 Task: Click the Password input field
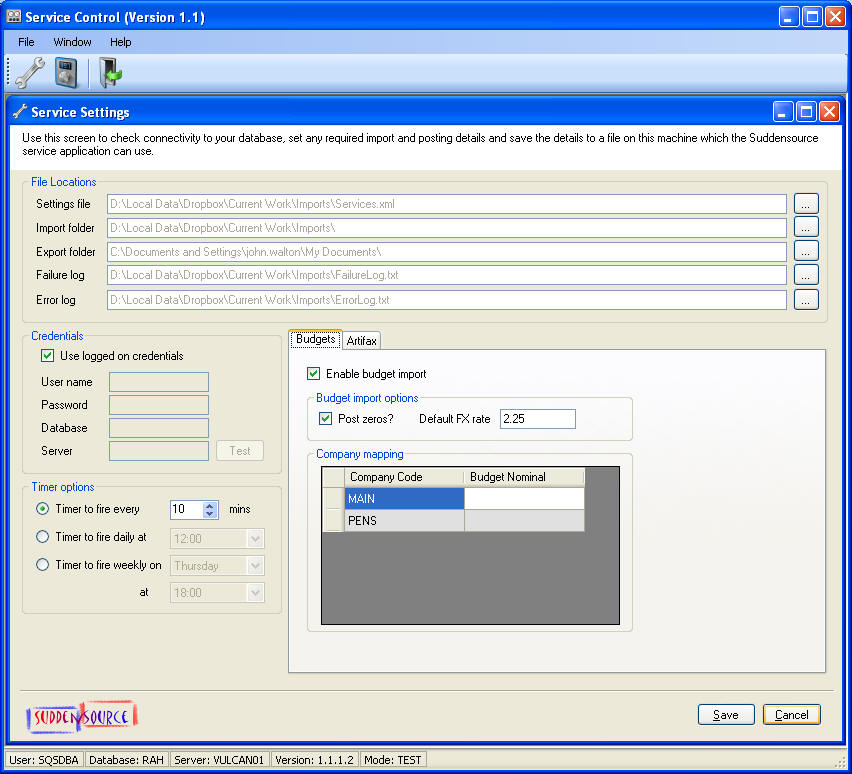[x=159, y=405]
